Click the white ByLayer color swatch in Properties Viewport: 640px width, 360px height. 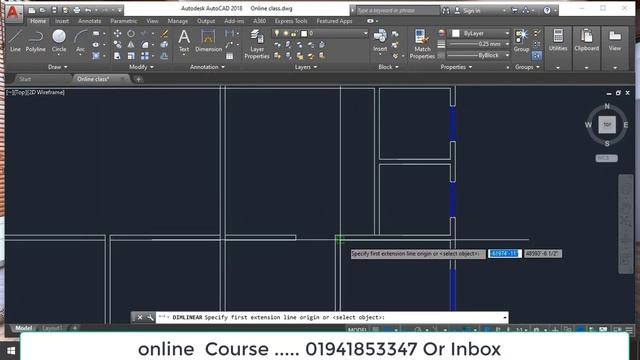(x=456, y=33)
